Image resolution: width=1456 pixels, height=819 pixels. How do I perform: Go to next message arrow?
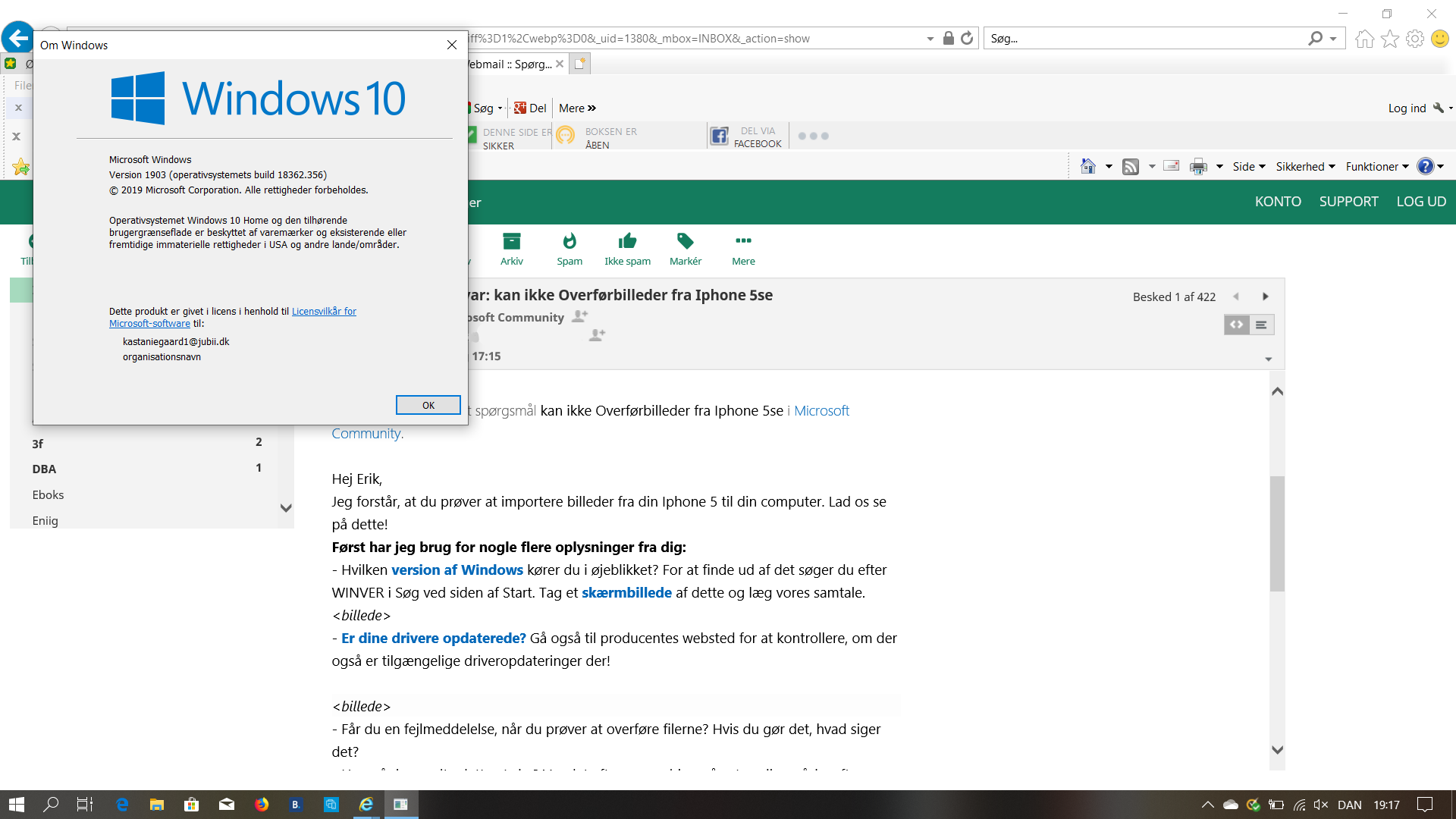[1265, 297]
